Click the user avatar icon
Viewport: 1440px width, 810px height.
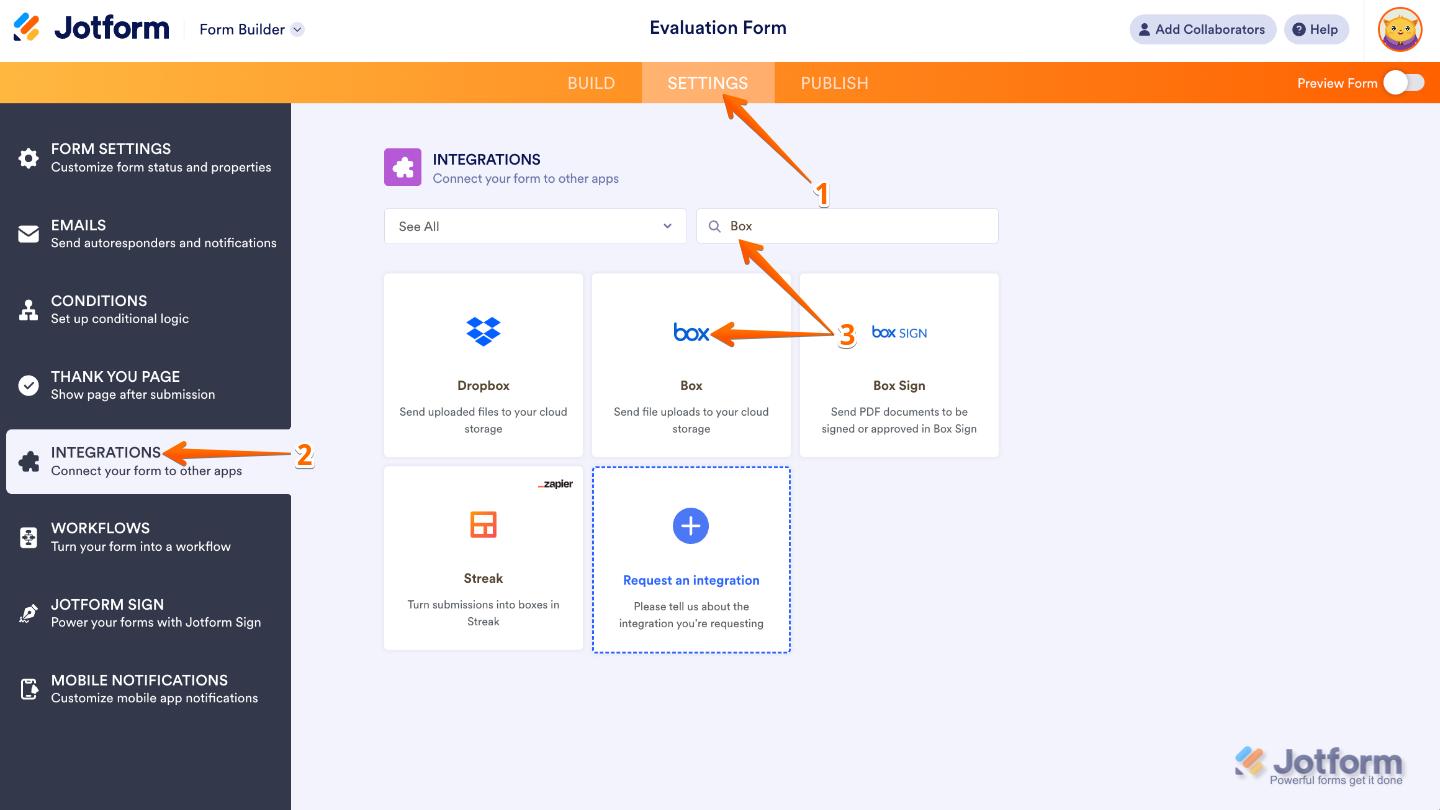point(1399,29)
